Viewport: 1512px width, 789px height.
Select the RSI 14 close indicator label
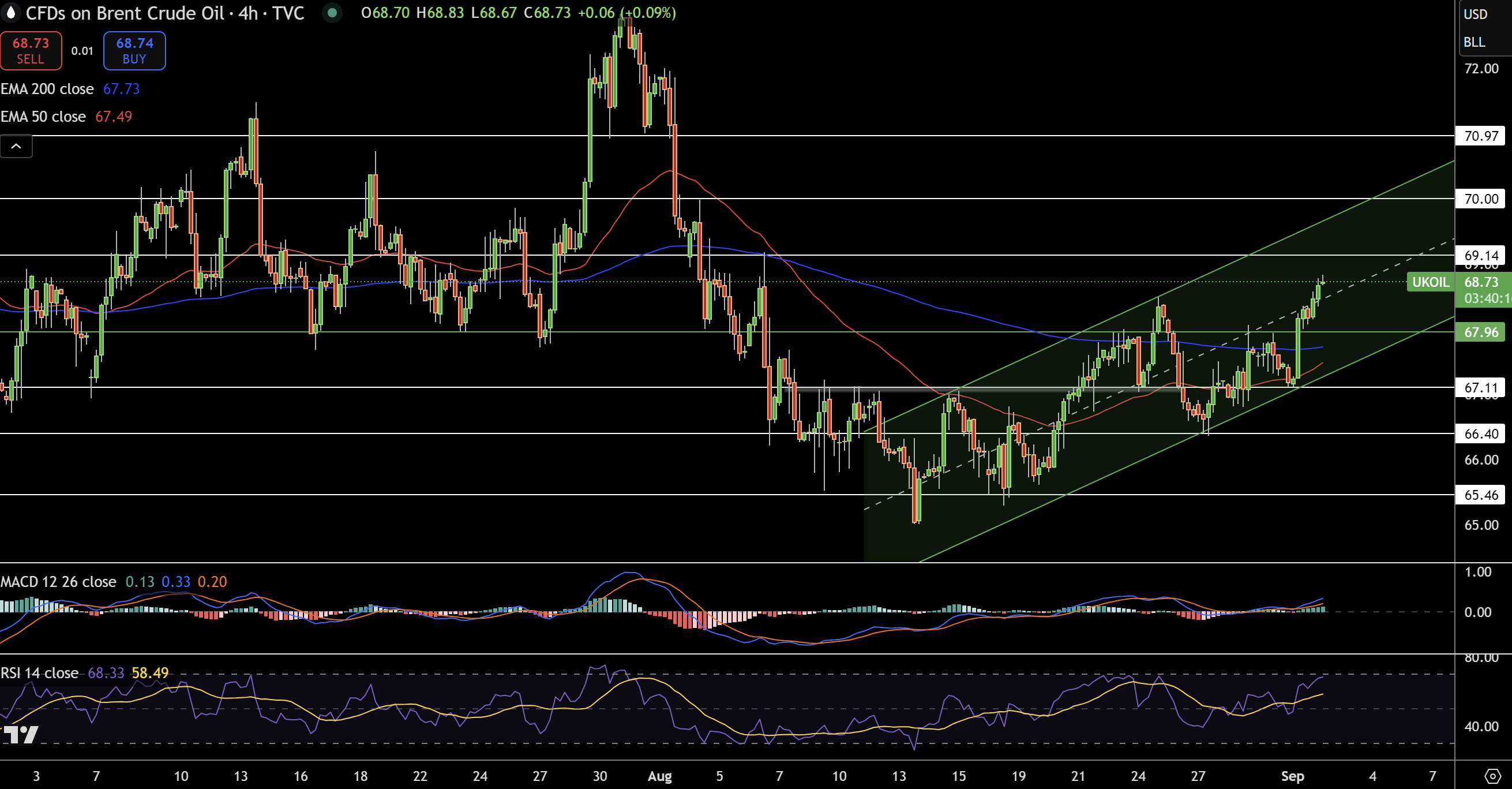pyautogui.click(x=39, y=672)
